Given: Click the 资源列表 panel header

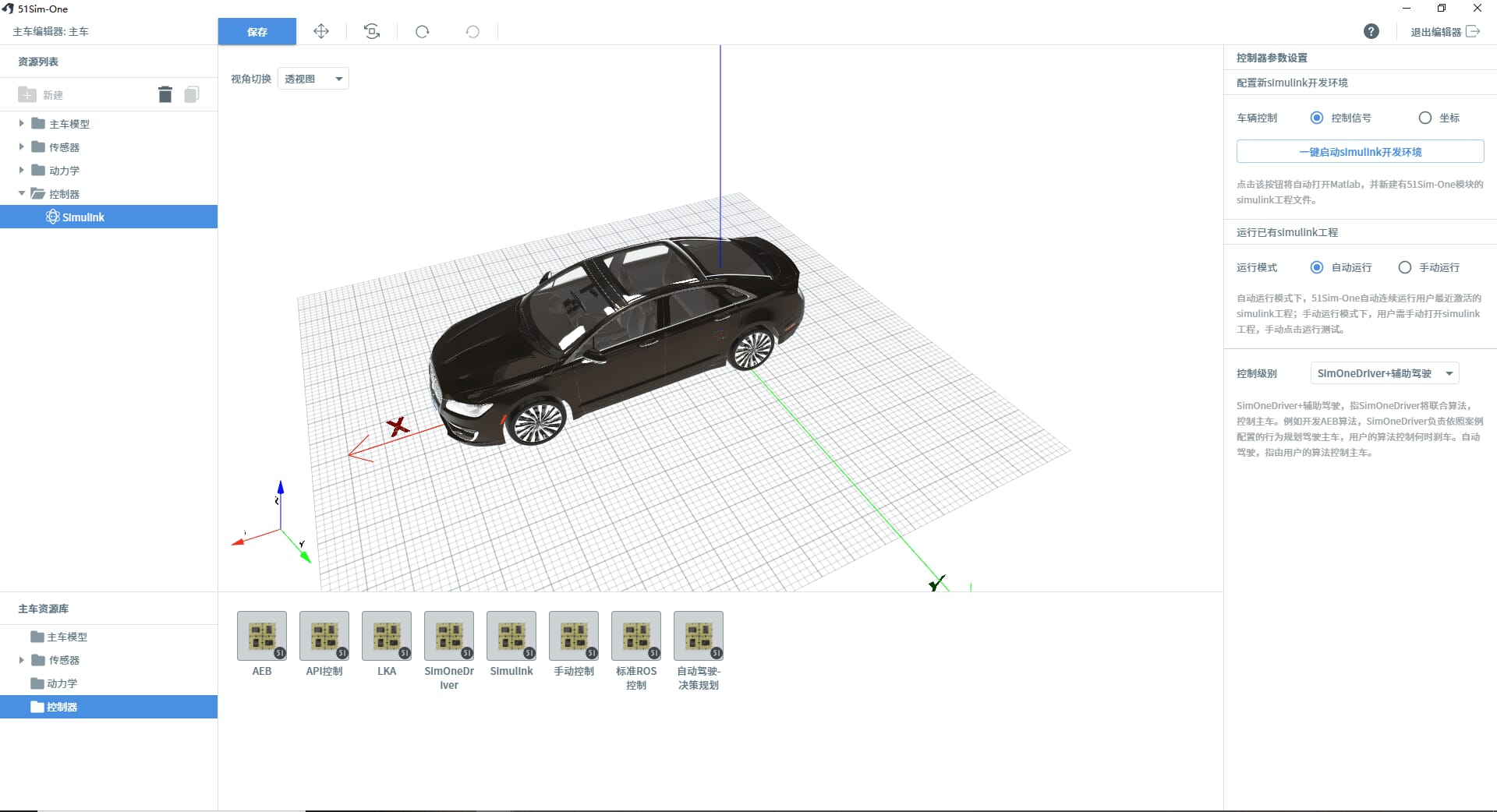Looking at the screenshot, I should (38, 62).
